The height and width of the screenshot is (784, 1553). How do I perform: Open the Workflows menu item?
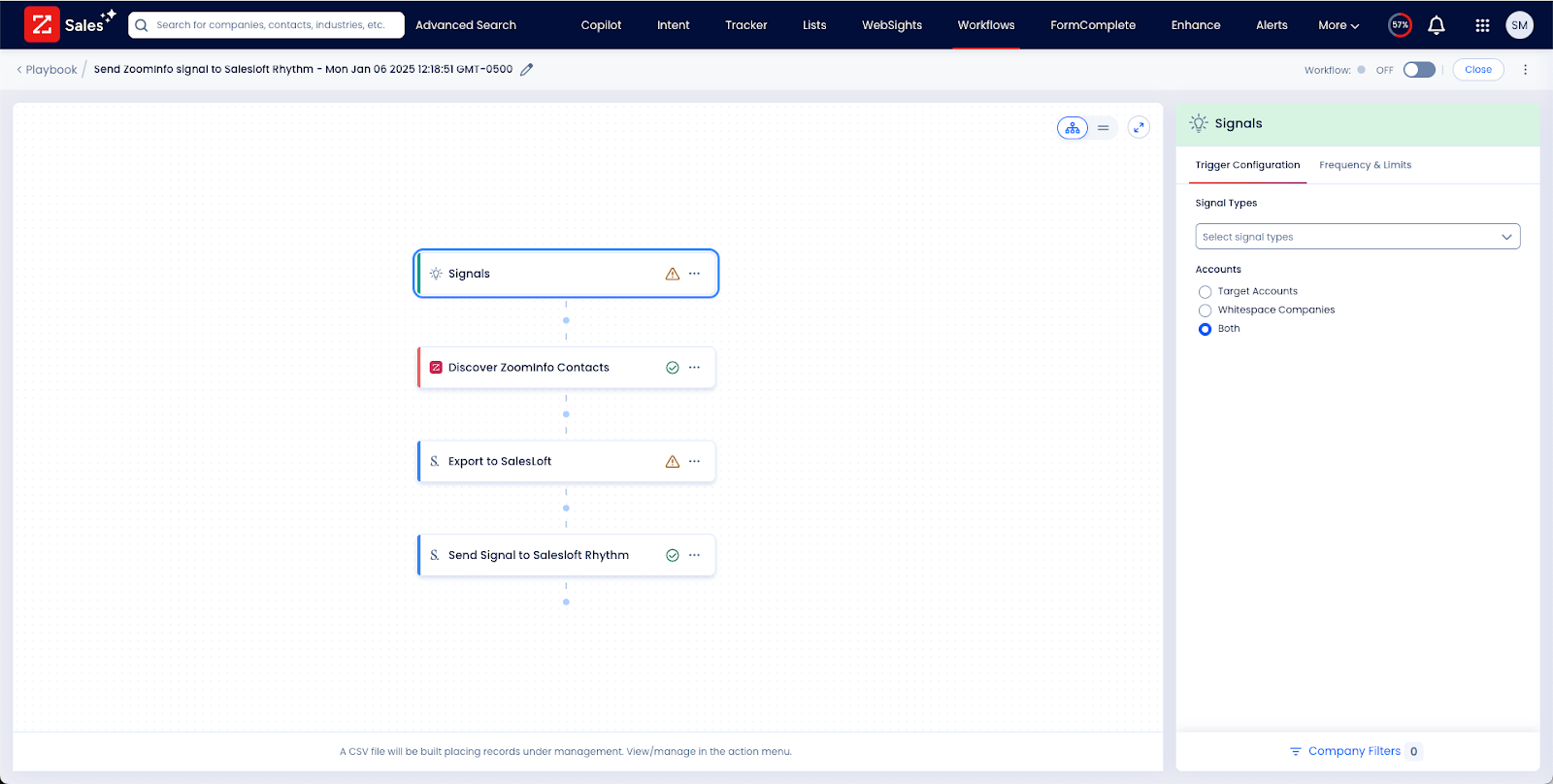(986, 25)
